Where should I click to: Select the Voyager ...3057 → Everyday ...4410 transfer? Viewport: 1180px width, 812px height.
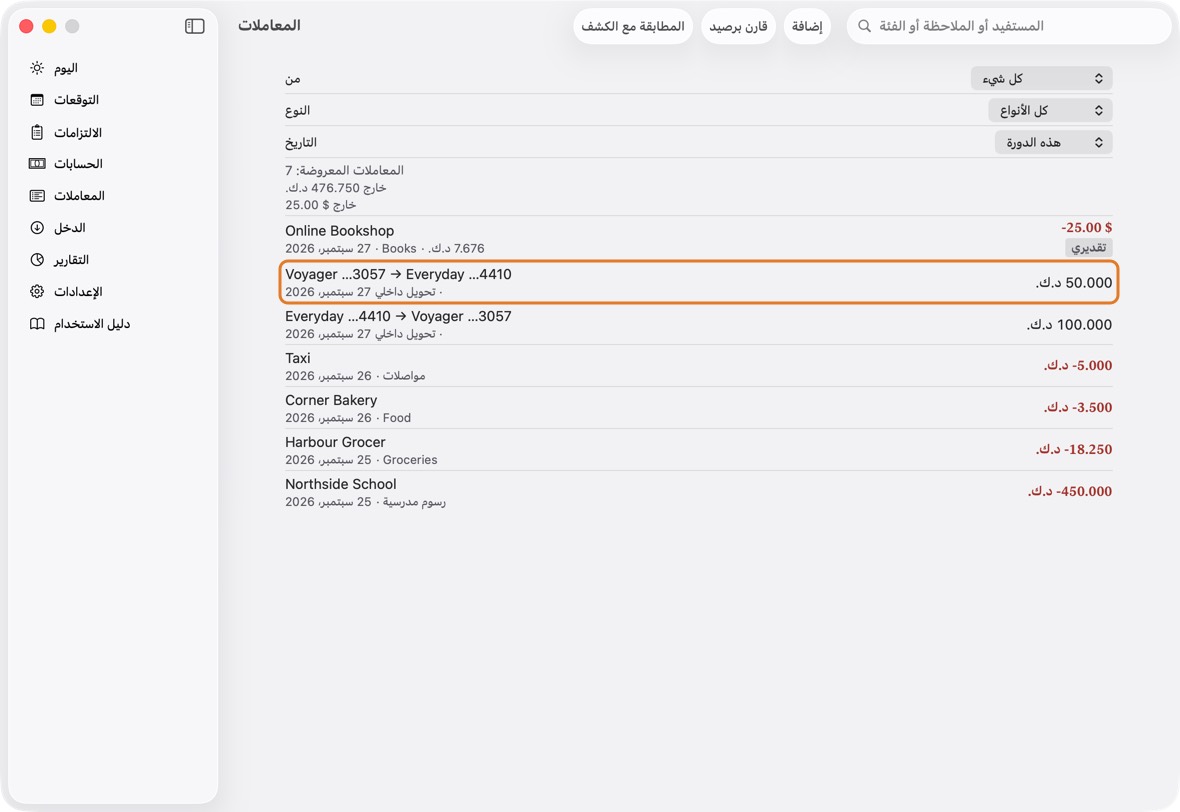click(x=698, y=282)
